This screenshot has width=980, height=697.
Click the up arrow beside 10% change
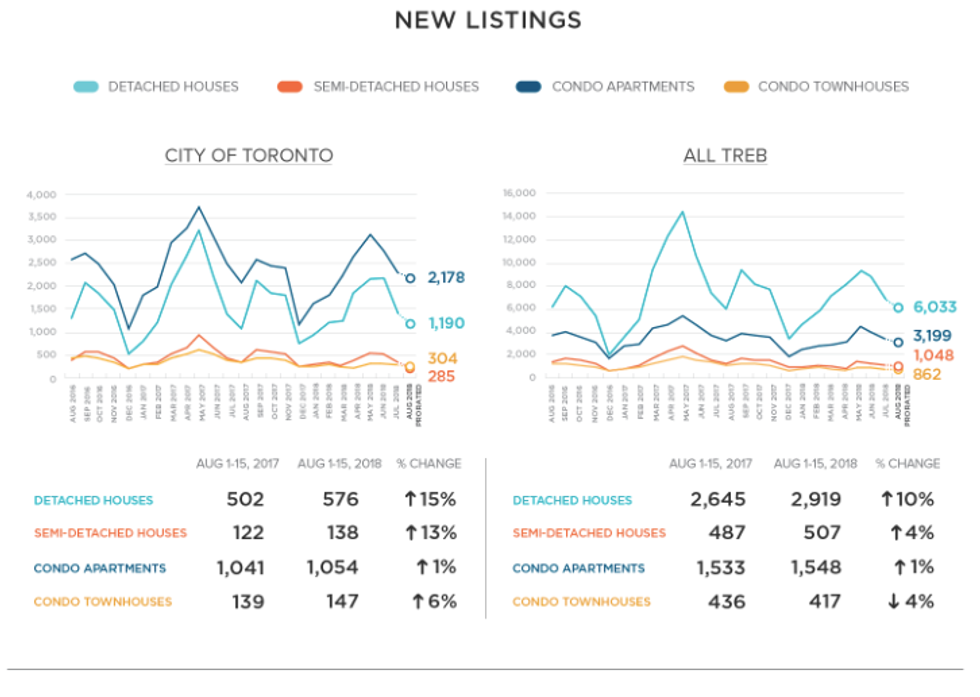coord(887,499)
